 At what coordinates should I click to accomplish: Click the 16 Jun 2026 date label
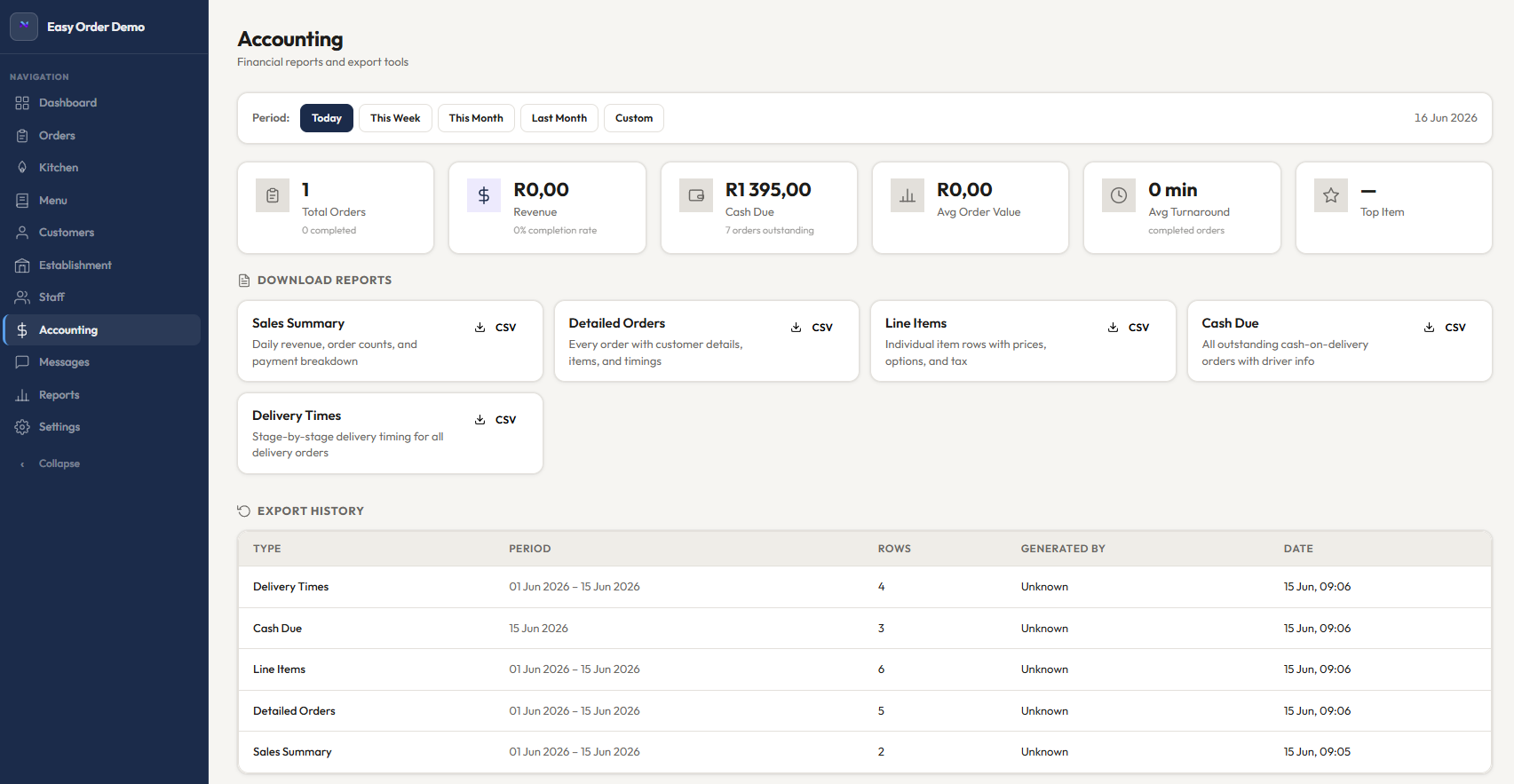click(x=1446, y=118)
